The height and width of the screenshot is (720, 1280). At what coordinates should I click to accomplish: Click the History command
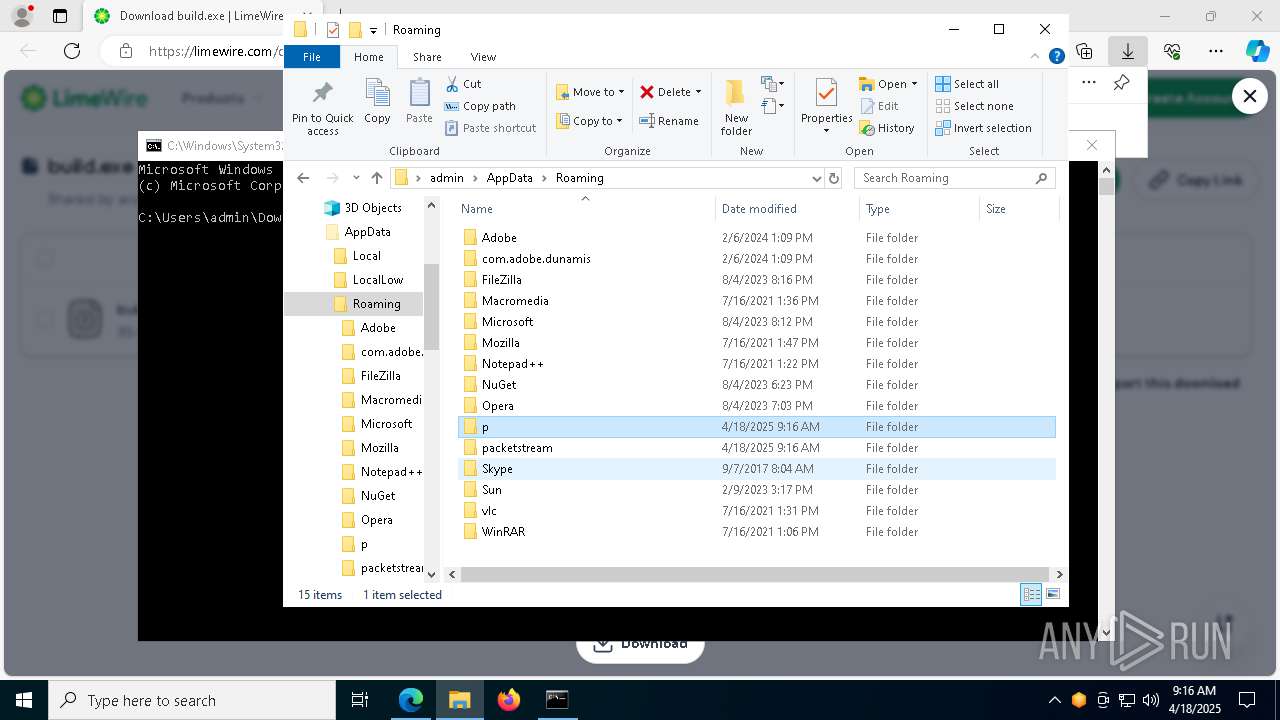pos(887,128)
